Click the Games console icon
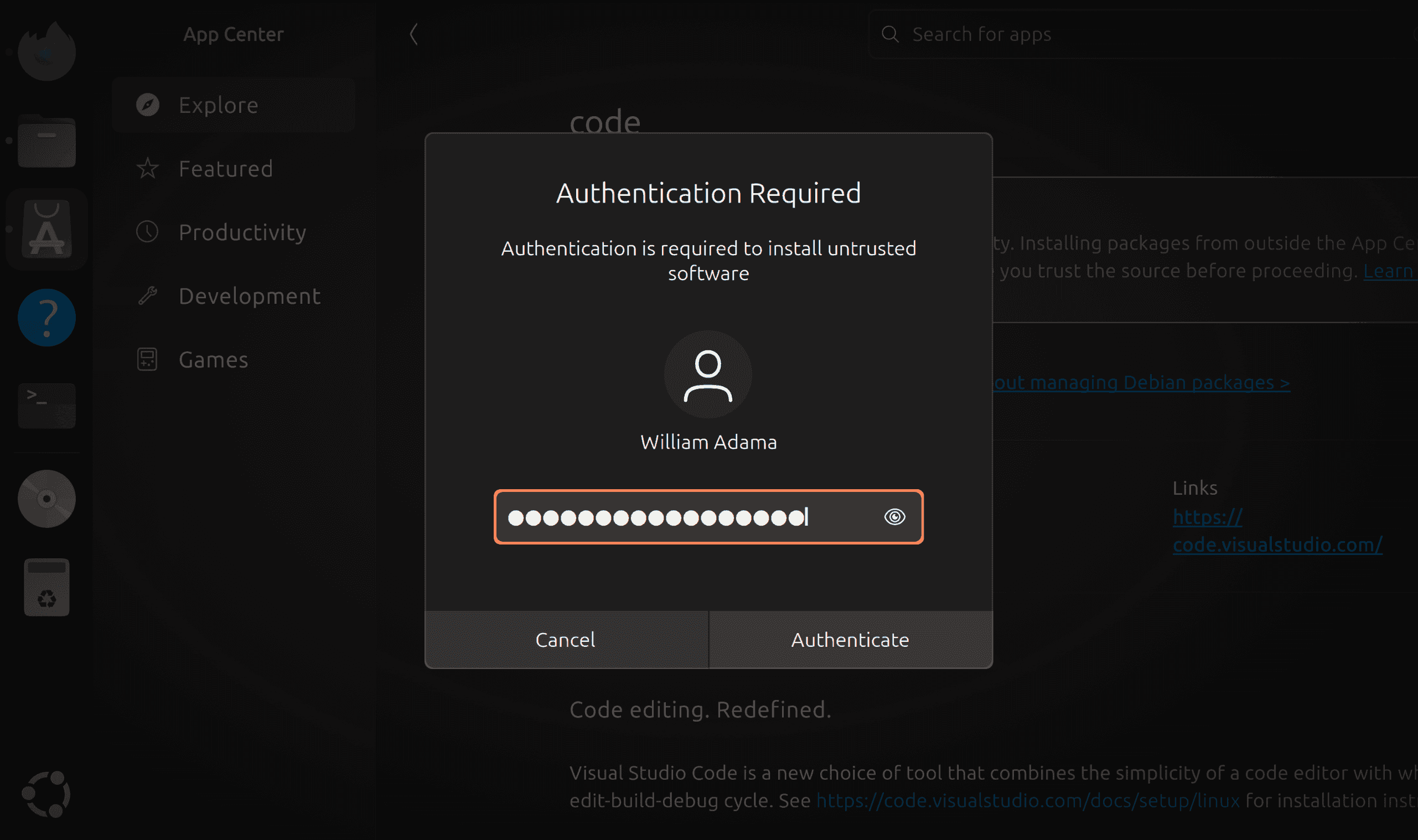 coord(147,360)
